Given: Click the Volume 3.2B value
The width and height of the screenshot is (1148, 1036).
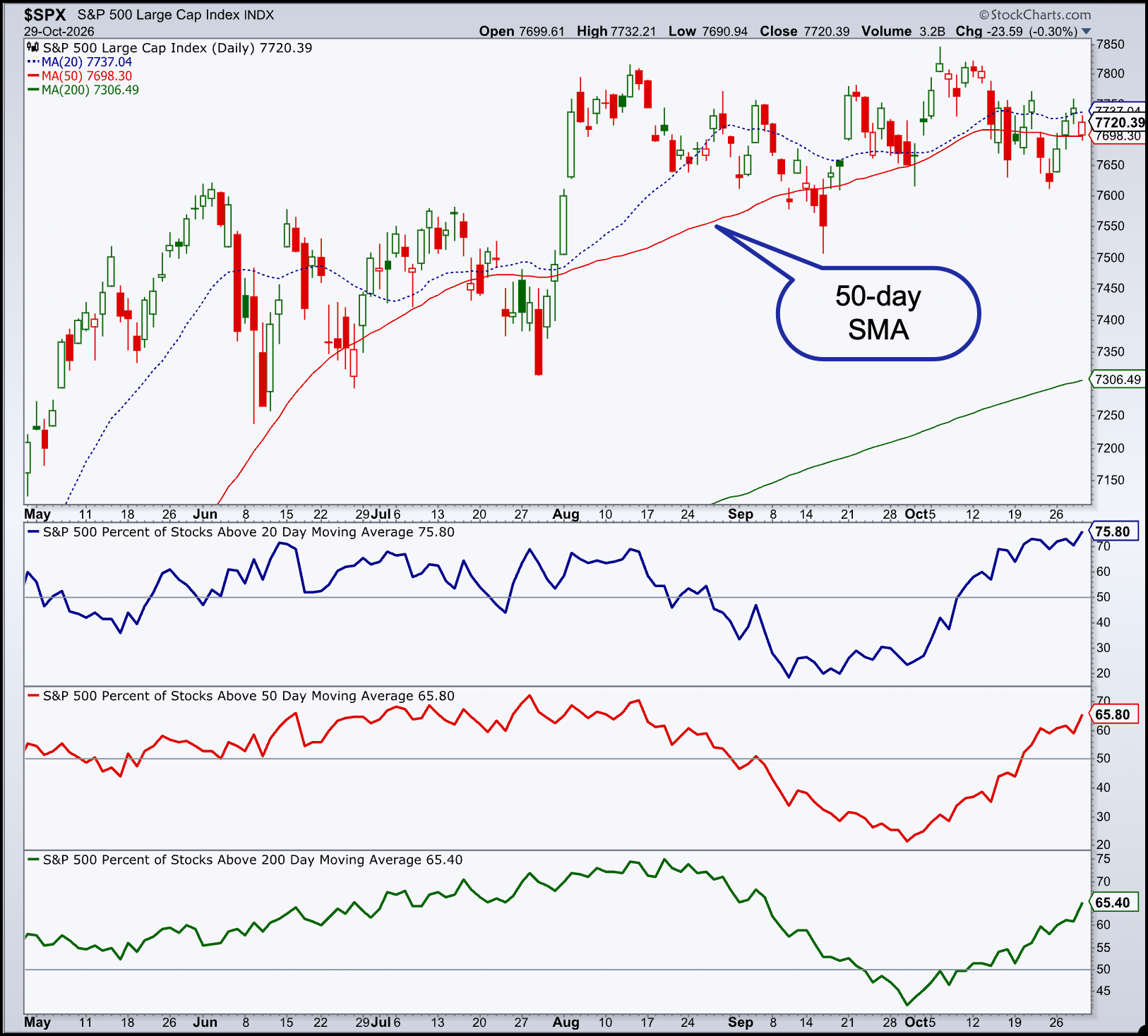Looking at the screenshot, I should 903,31.
